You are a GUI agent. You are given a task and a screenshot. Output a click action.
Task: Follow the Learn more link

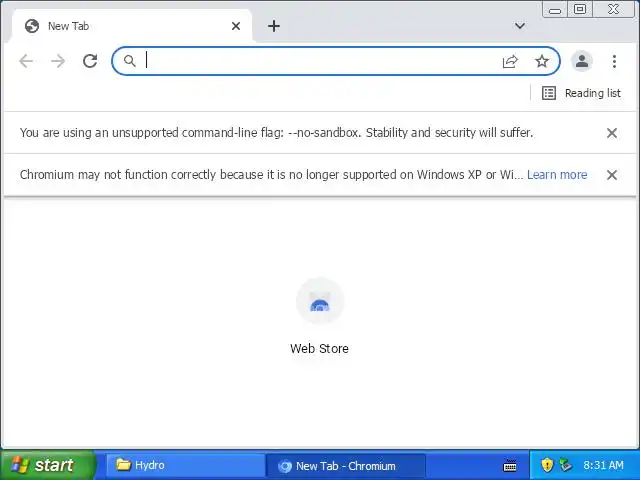click(x=557, y=175)
